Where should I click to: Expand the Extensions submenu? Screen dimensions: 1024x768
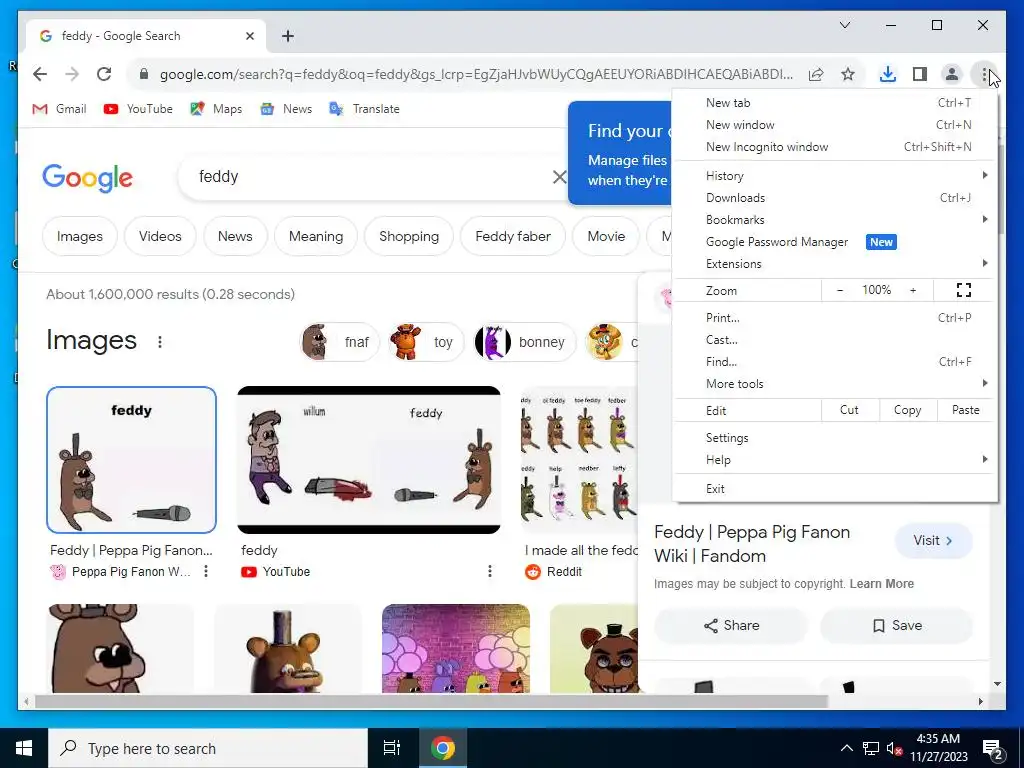pos(835,264)
